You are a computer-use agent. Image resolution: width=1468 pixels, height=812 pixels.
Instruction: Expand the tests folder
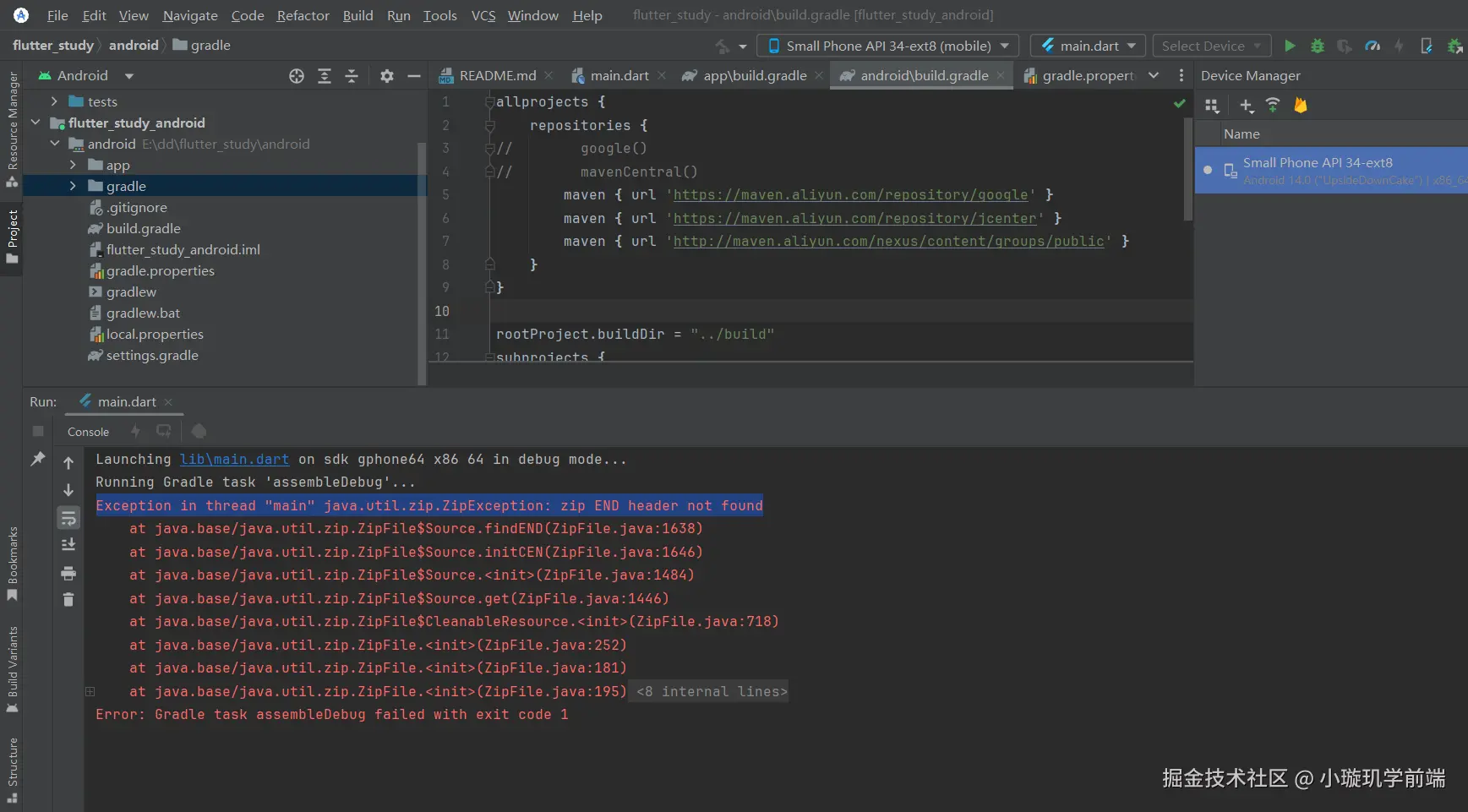point(54,101)
